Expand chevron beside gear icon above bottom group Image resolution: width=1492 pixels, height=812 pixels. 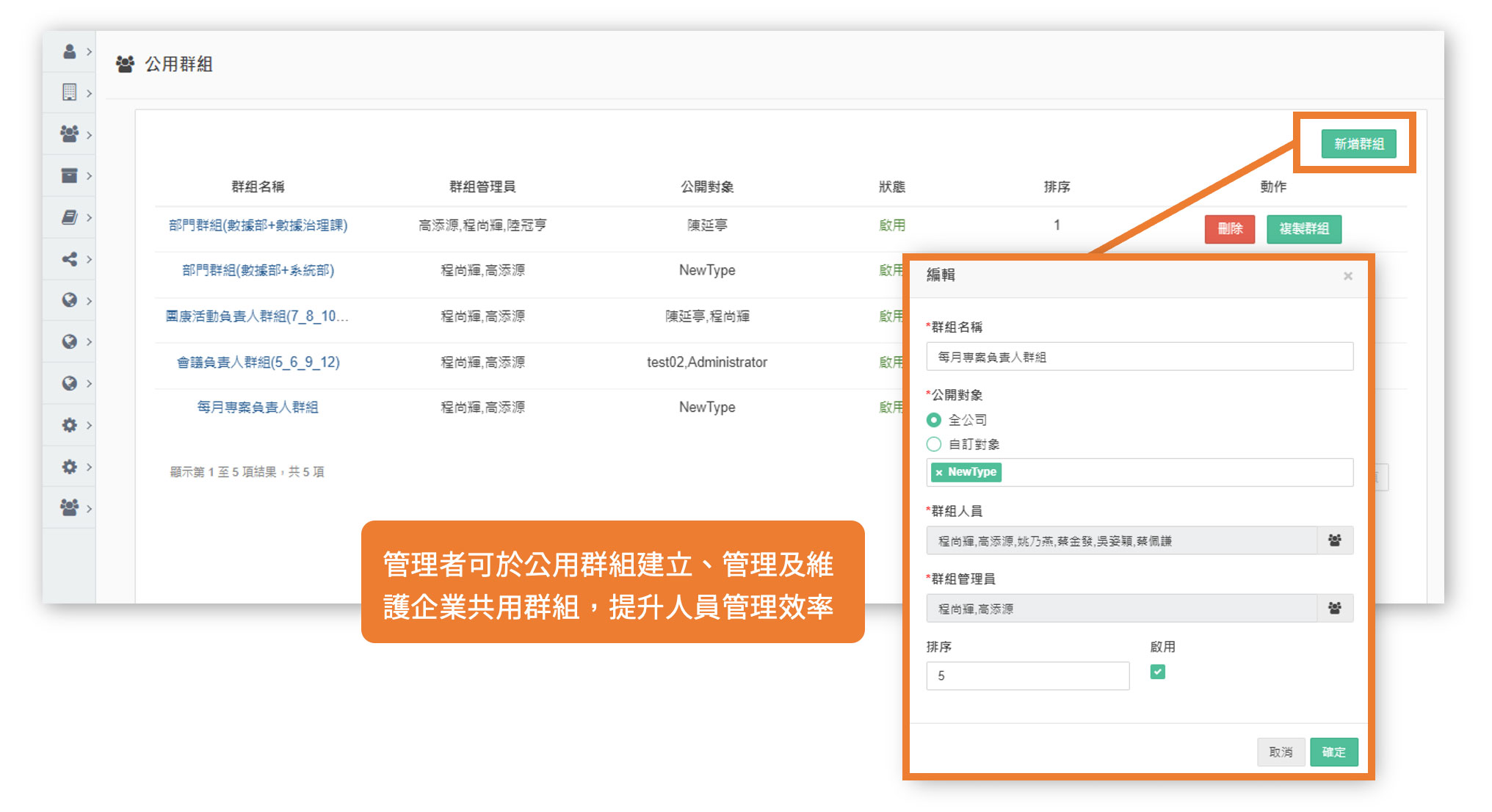(89, 467)
